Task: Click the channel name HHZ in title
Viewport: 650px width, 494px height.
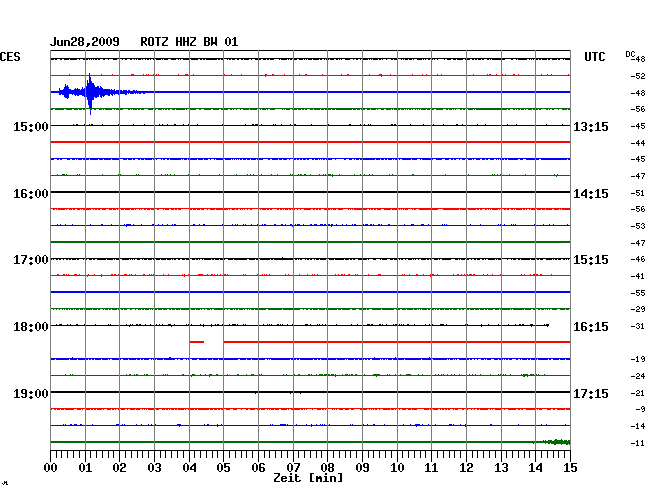Action: 185,42
